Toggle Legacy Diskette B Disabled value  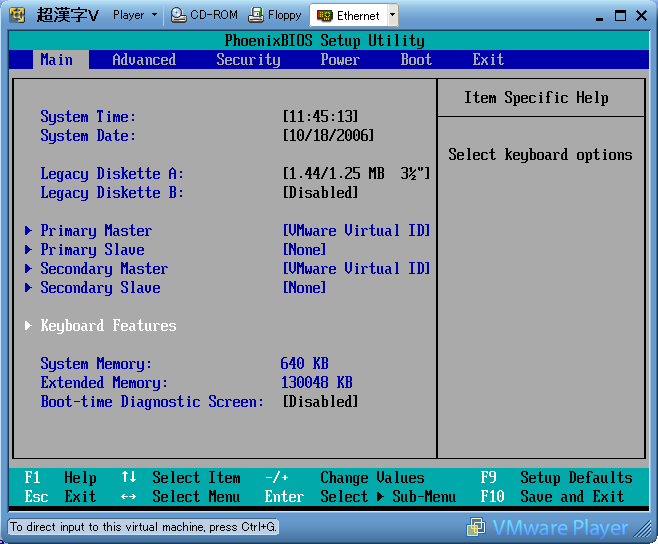pos(320,193)
